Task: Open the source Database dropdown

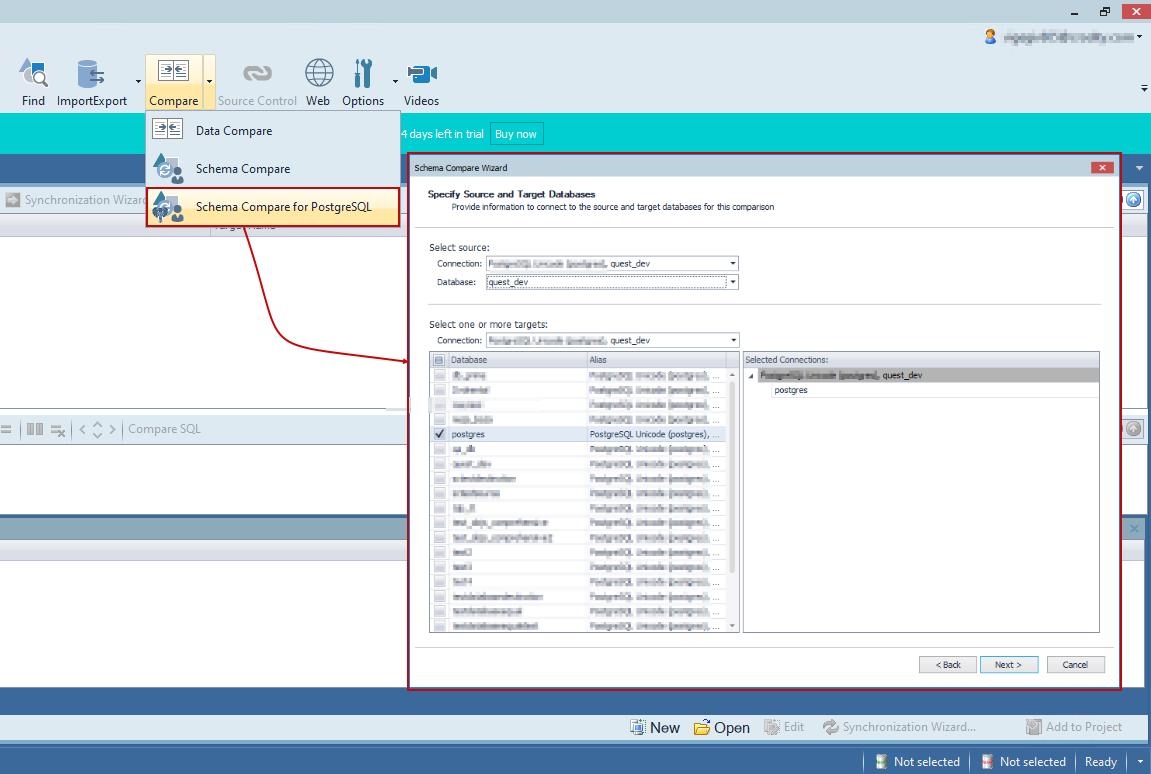Action: (x=733, y=283)
